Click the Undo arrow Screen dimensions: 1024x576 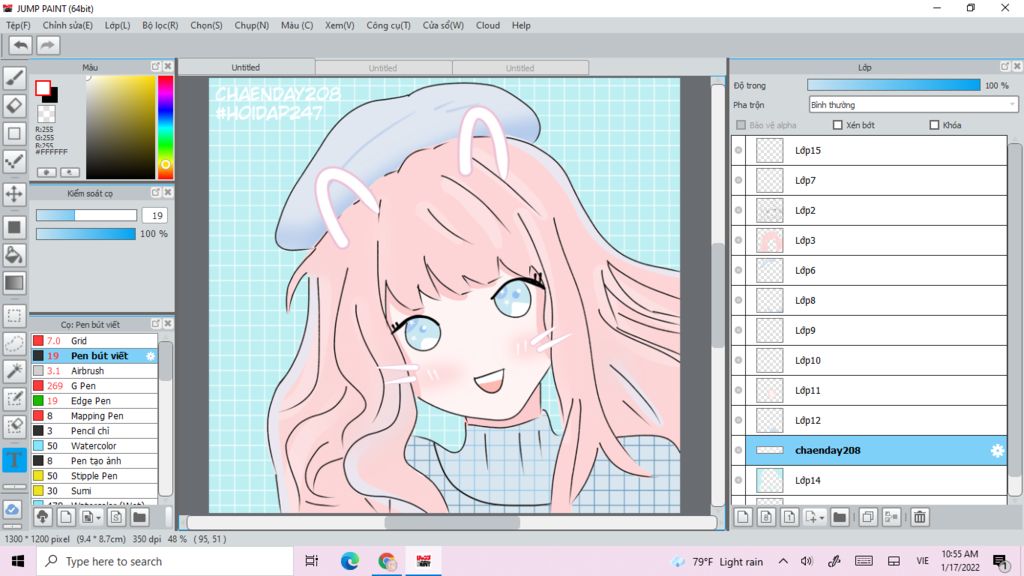tap(20, 45)
